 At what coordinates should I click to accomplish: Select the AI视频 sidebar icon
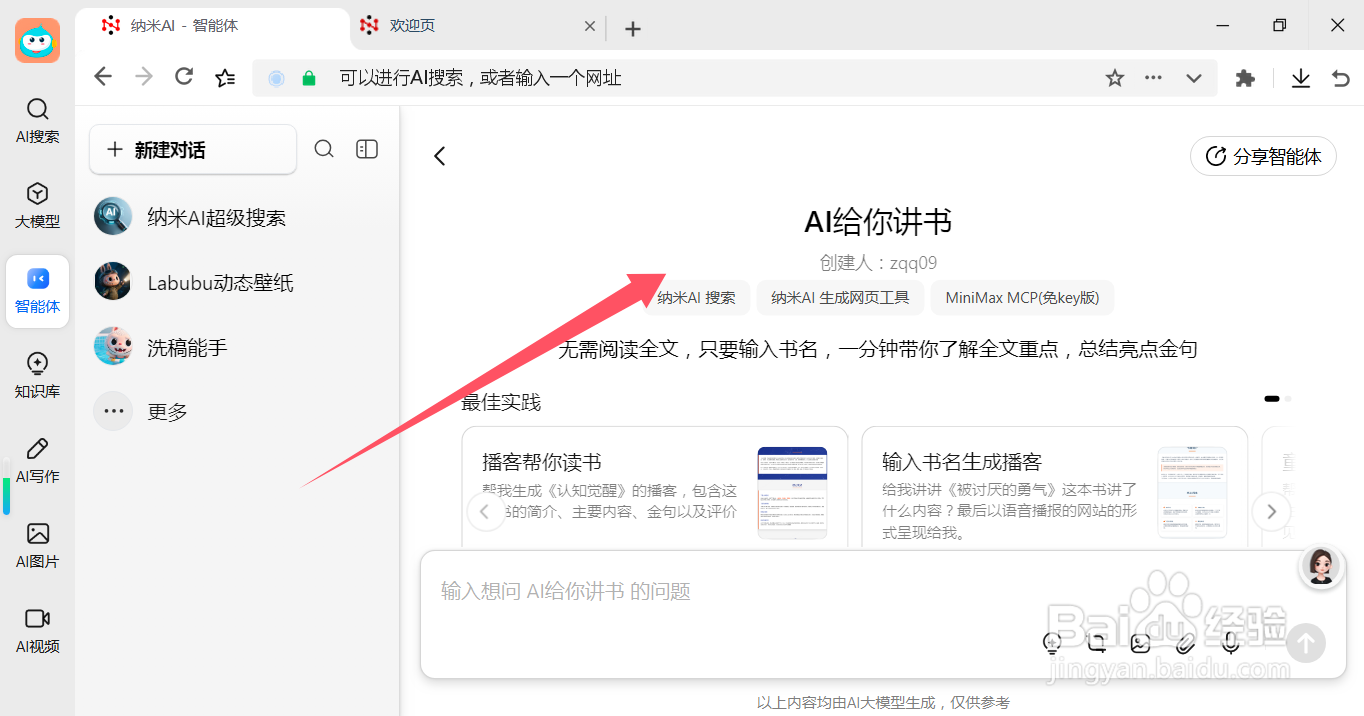click(37, 630)
